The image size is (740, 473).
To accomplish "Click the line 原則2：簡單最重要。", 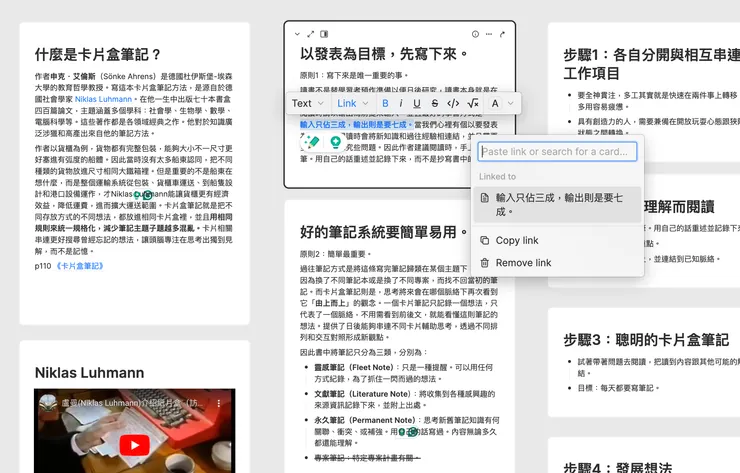I will 336,254.
